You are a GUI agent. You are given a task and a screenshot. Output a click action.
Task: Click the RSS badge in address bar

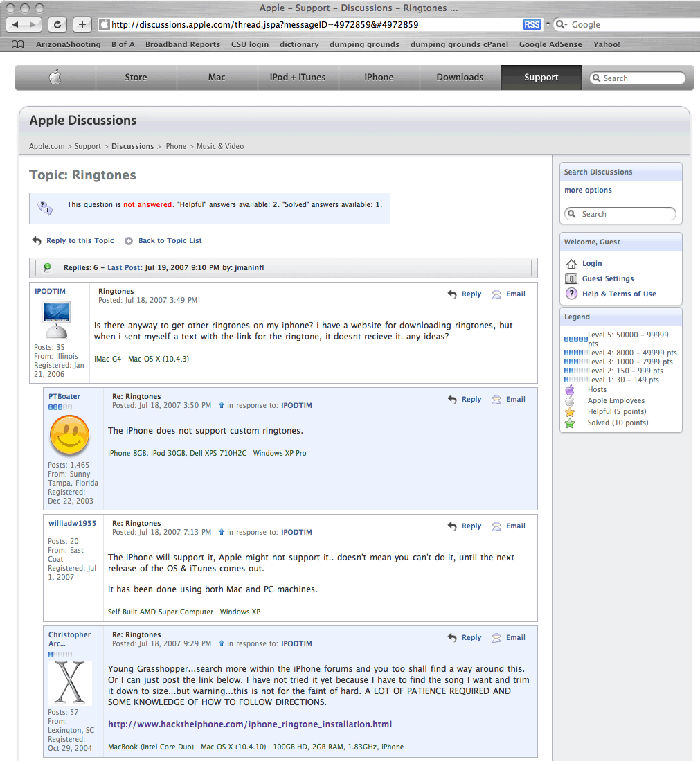(533, 24)
